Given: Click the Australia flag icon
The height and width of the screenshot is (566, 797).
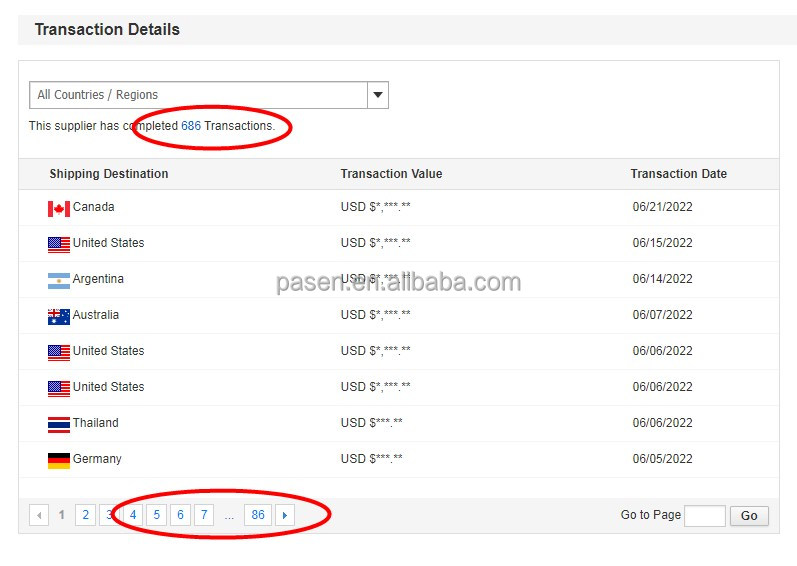Looking at the screenshot, I should [x=58, y=316].
